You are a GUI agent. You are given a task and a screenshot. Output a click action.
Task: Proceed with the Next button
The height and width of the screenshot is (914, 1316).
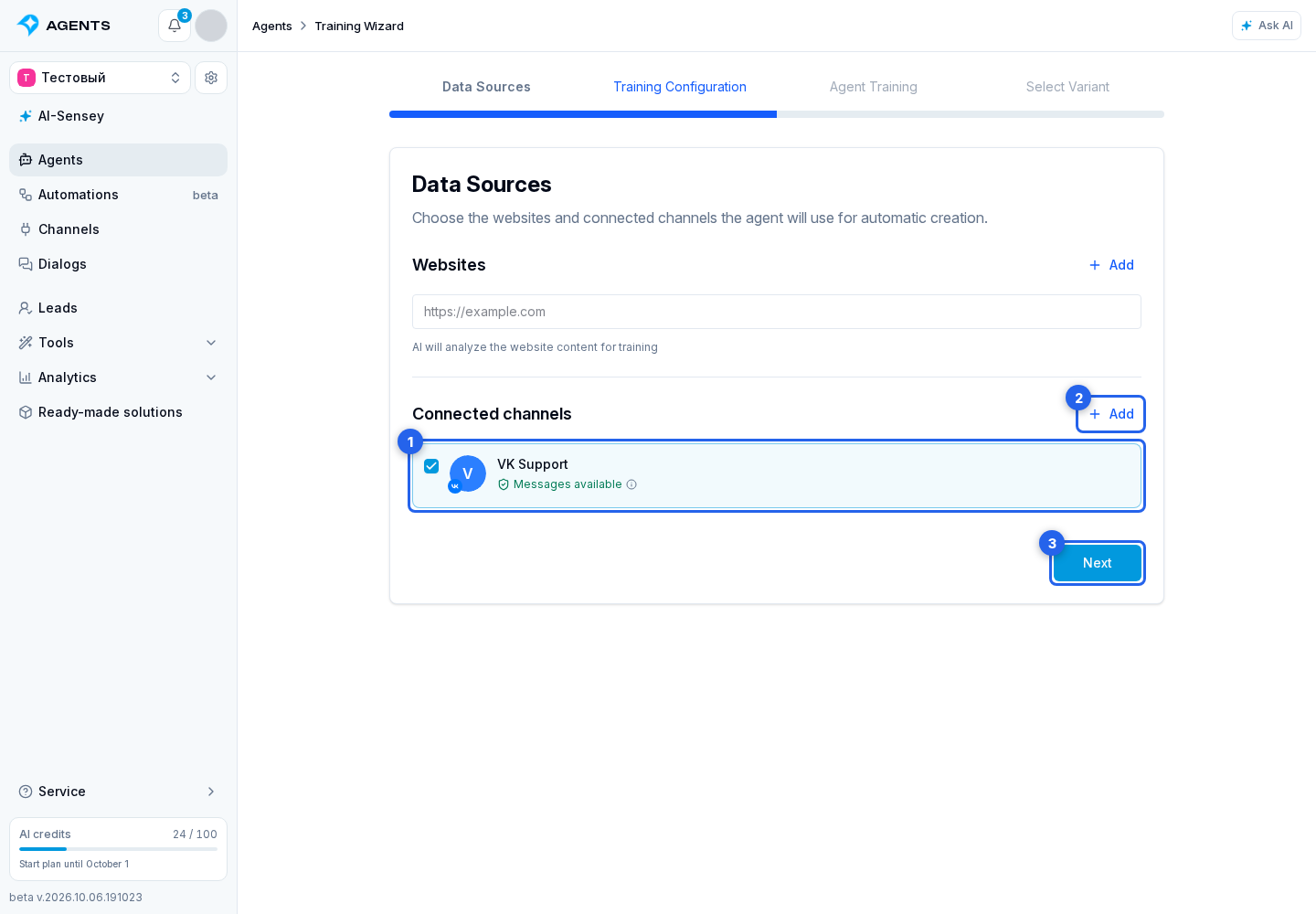(1097, 563)
